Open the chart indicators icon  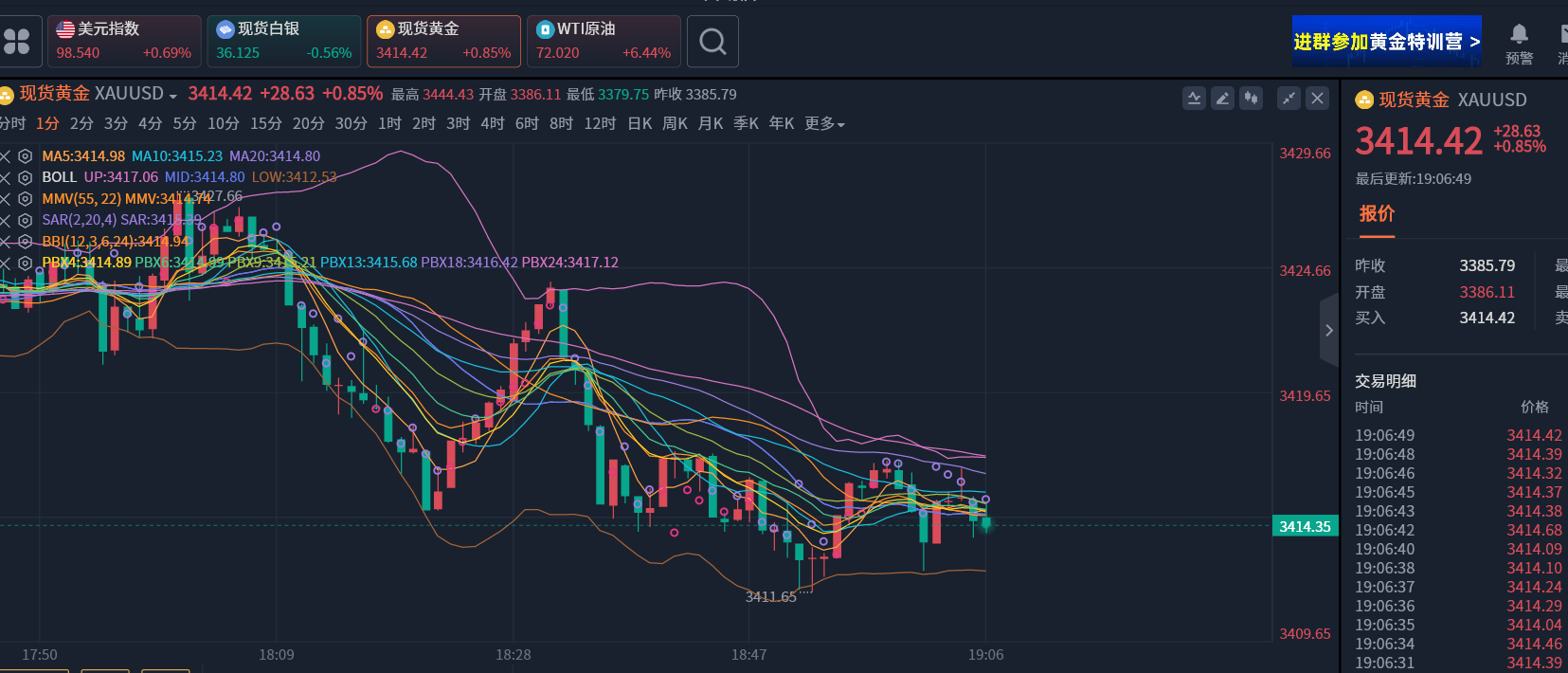[1195, 98]
